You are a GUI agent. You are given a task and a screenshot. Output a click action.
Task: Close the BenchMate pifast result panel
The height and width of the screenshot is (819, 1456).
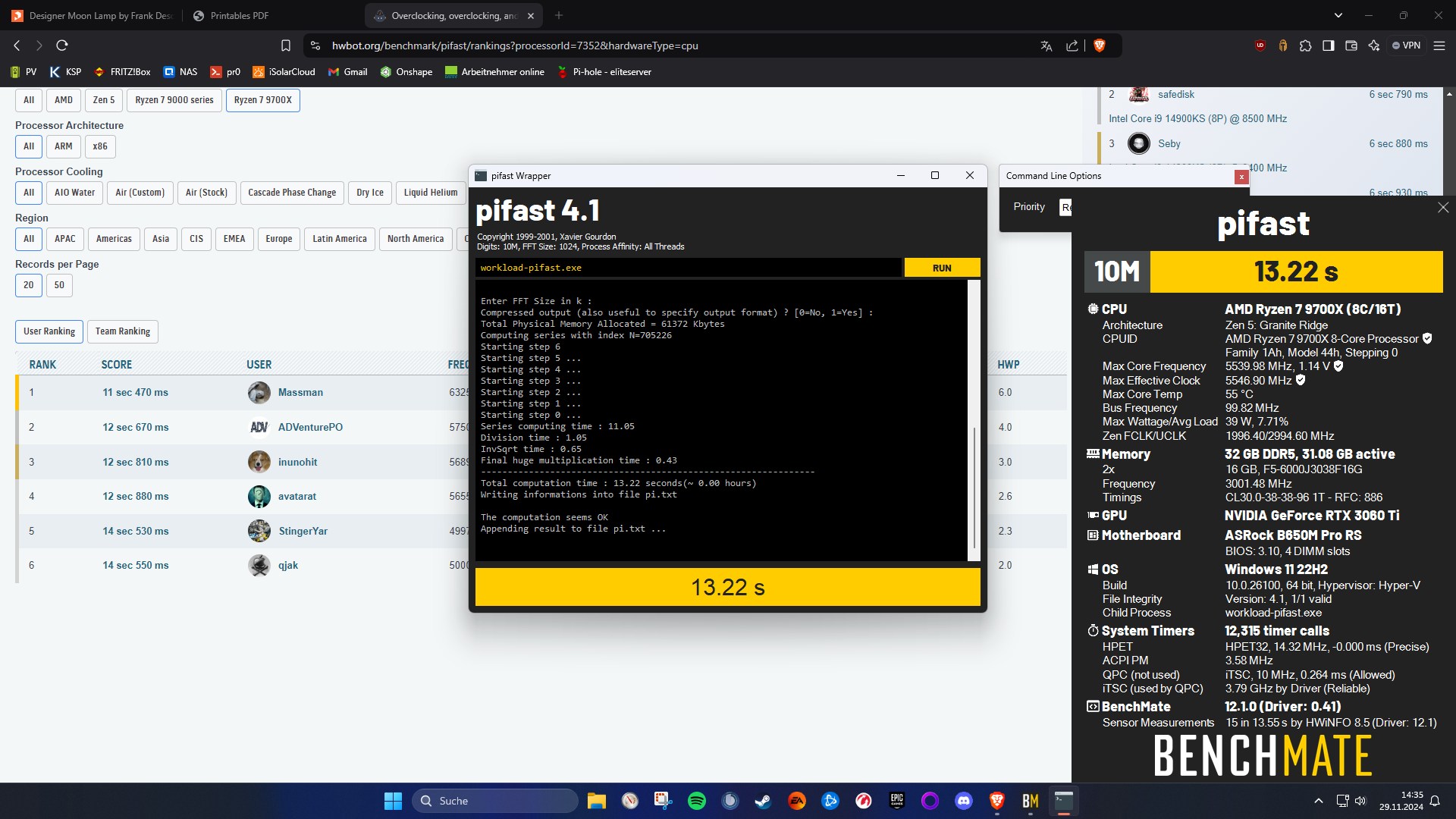tap(1442, 208)
